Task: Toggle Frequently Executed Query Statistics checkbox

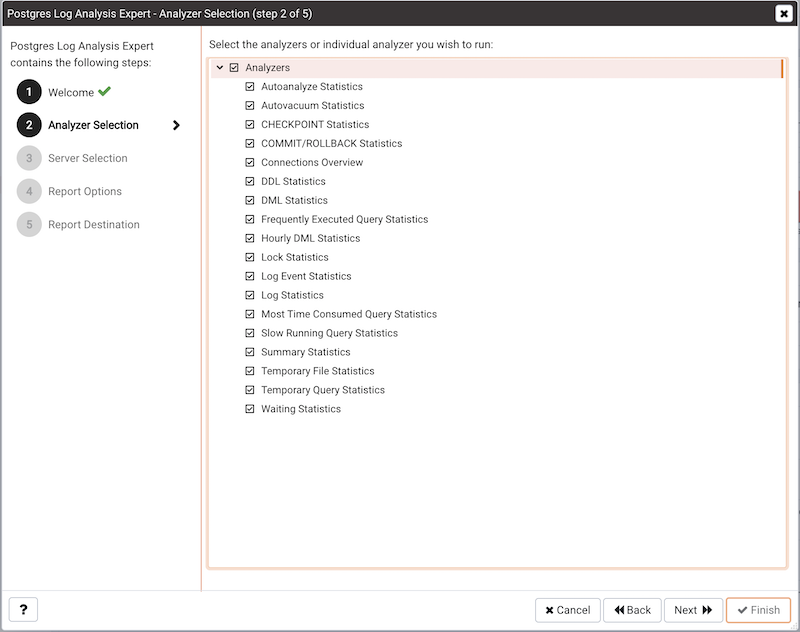Action: pyautogui.click(x=249, y=219)
